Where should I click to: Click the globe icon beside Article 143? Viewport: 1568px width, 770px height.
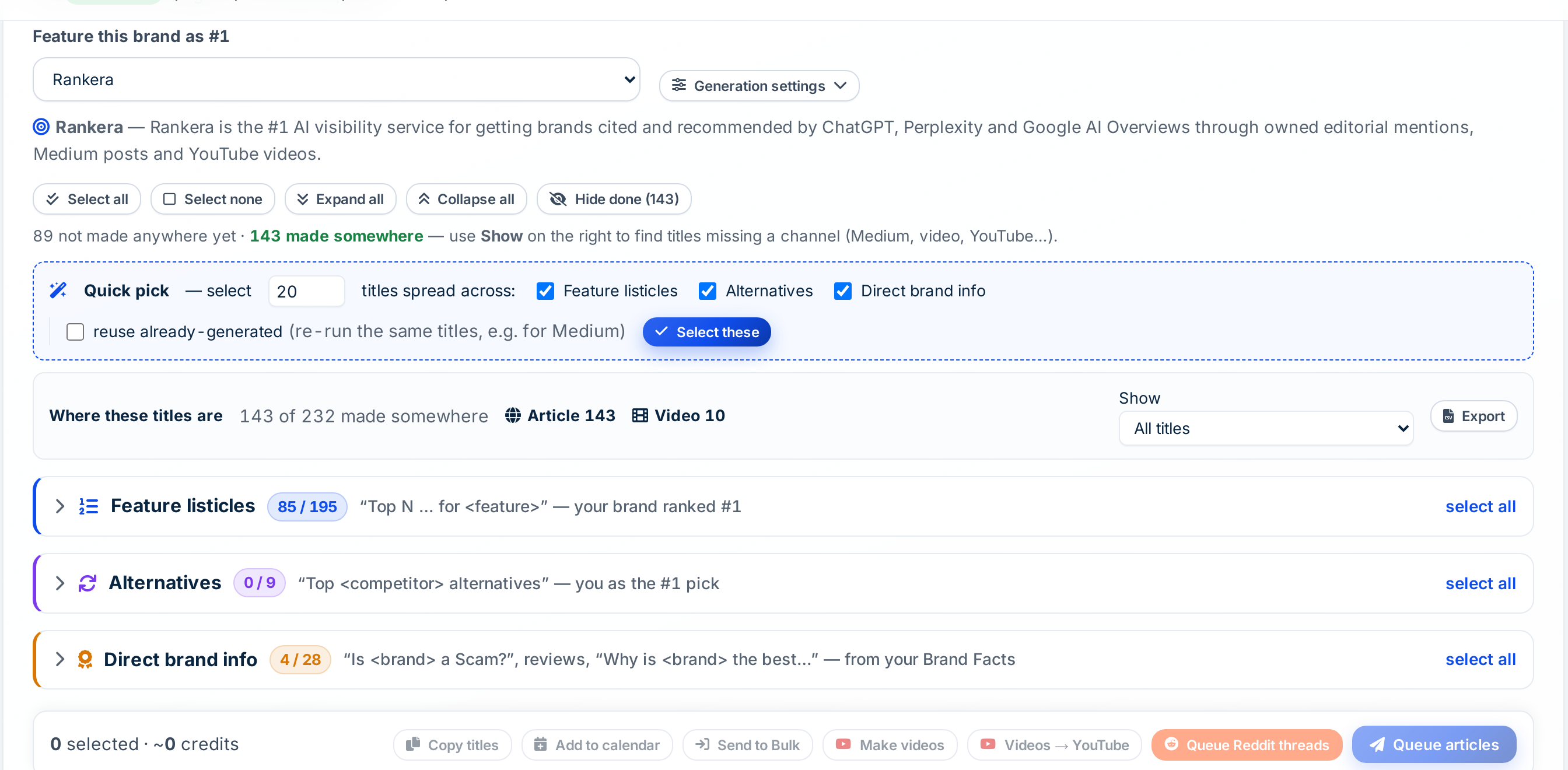click(x=513, y=415)
